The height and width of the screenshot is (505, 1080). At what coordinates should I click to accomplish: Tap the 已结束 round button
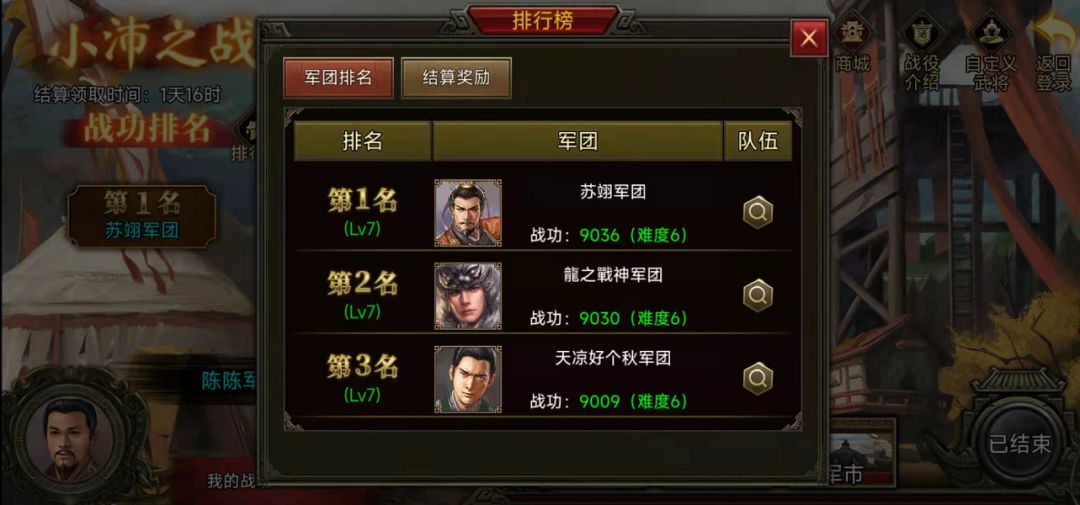(x=1020, y=444)
